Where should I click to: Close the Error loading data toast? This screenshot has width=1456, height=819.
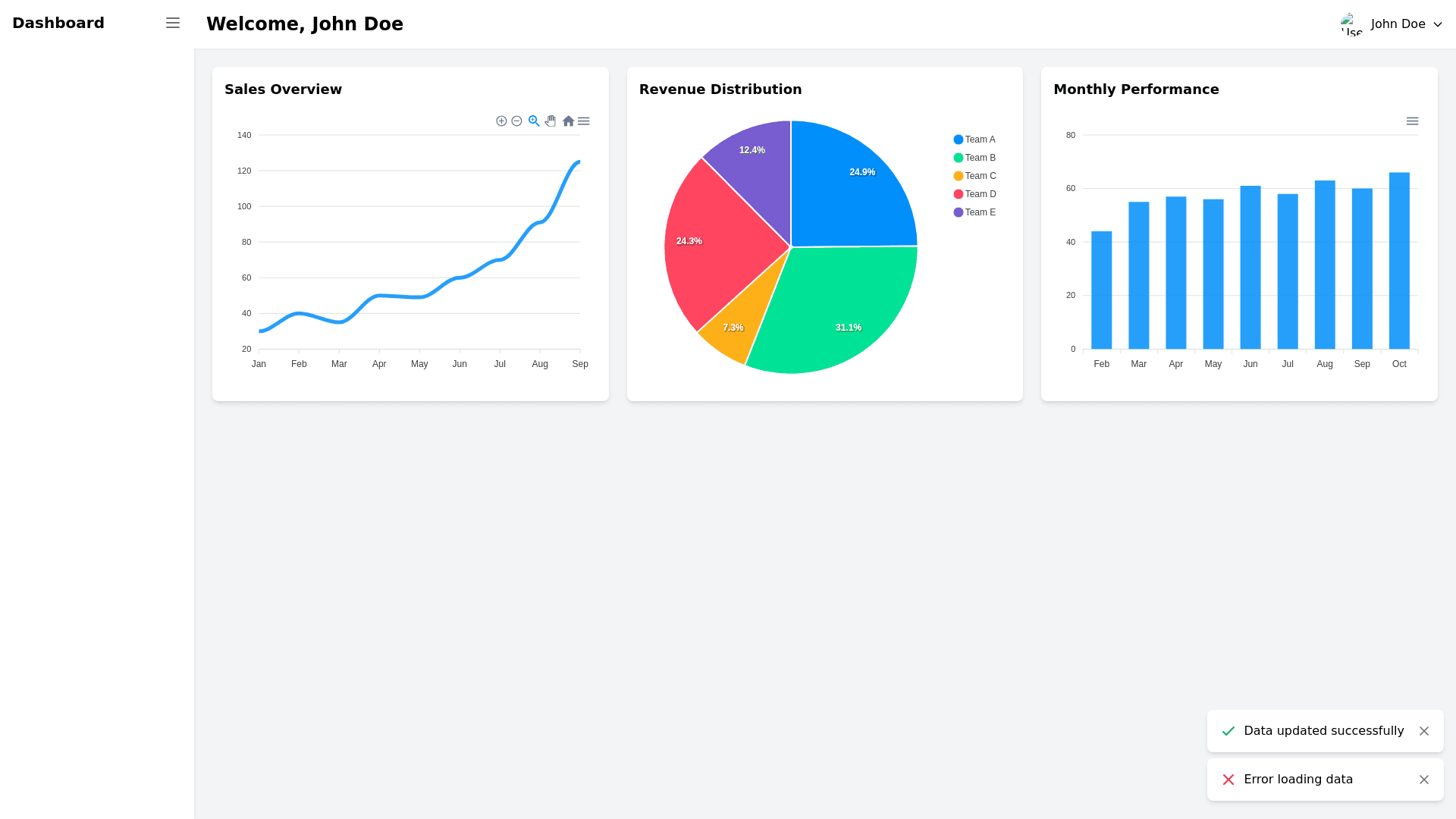(1423, 780)
